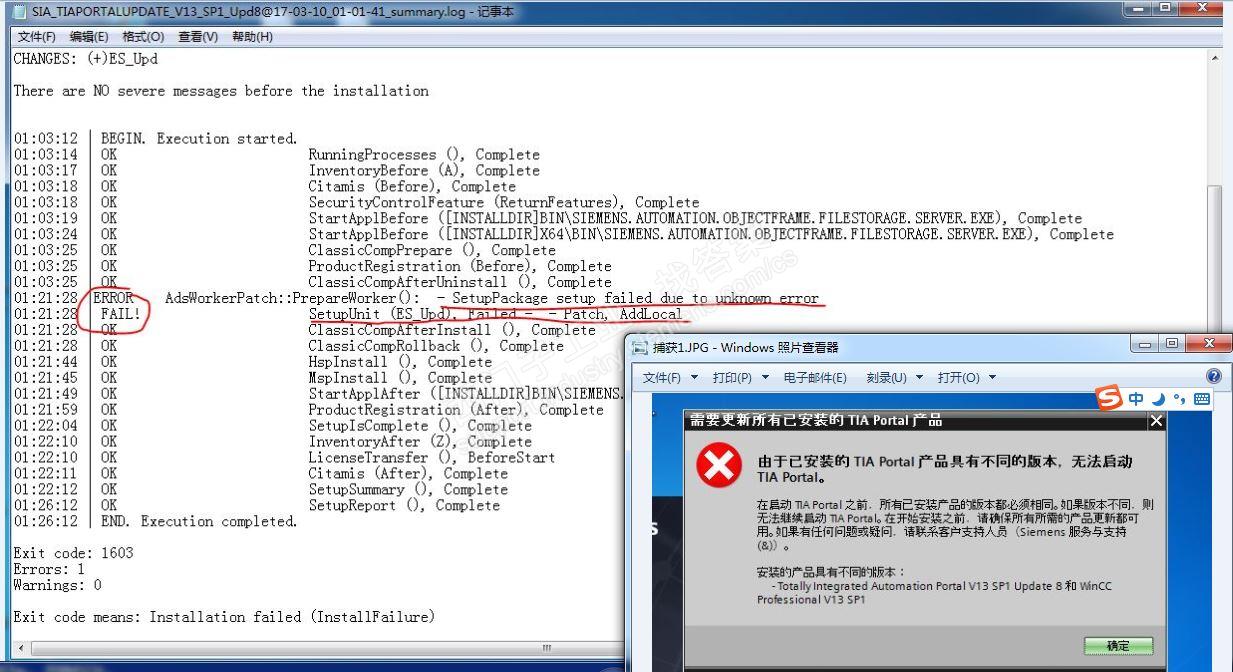This screenshot has height=672, width=1233.
Task: Click the 'FAIL!' status word in the log
Action: [121, 314]
